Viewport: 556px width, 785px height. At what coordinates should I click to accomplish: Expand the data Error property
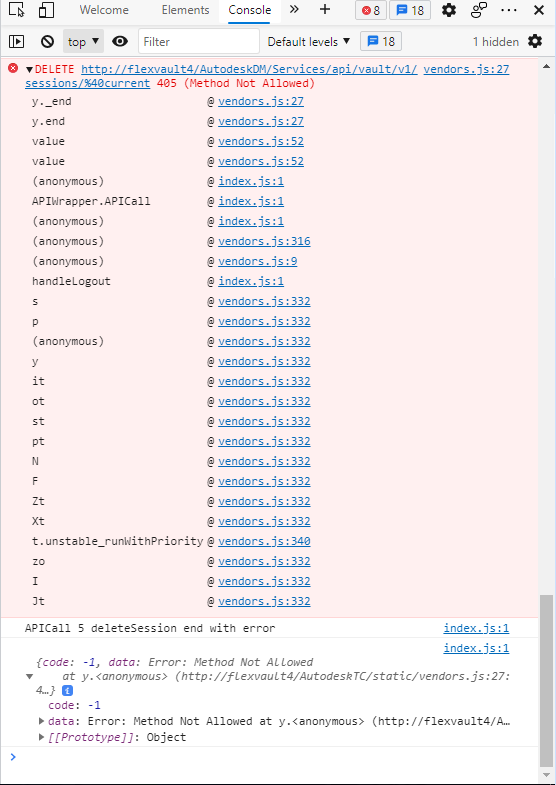42,721
